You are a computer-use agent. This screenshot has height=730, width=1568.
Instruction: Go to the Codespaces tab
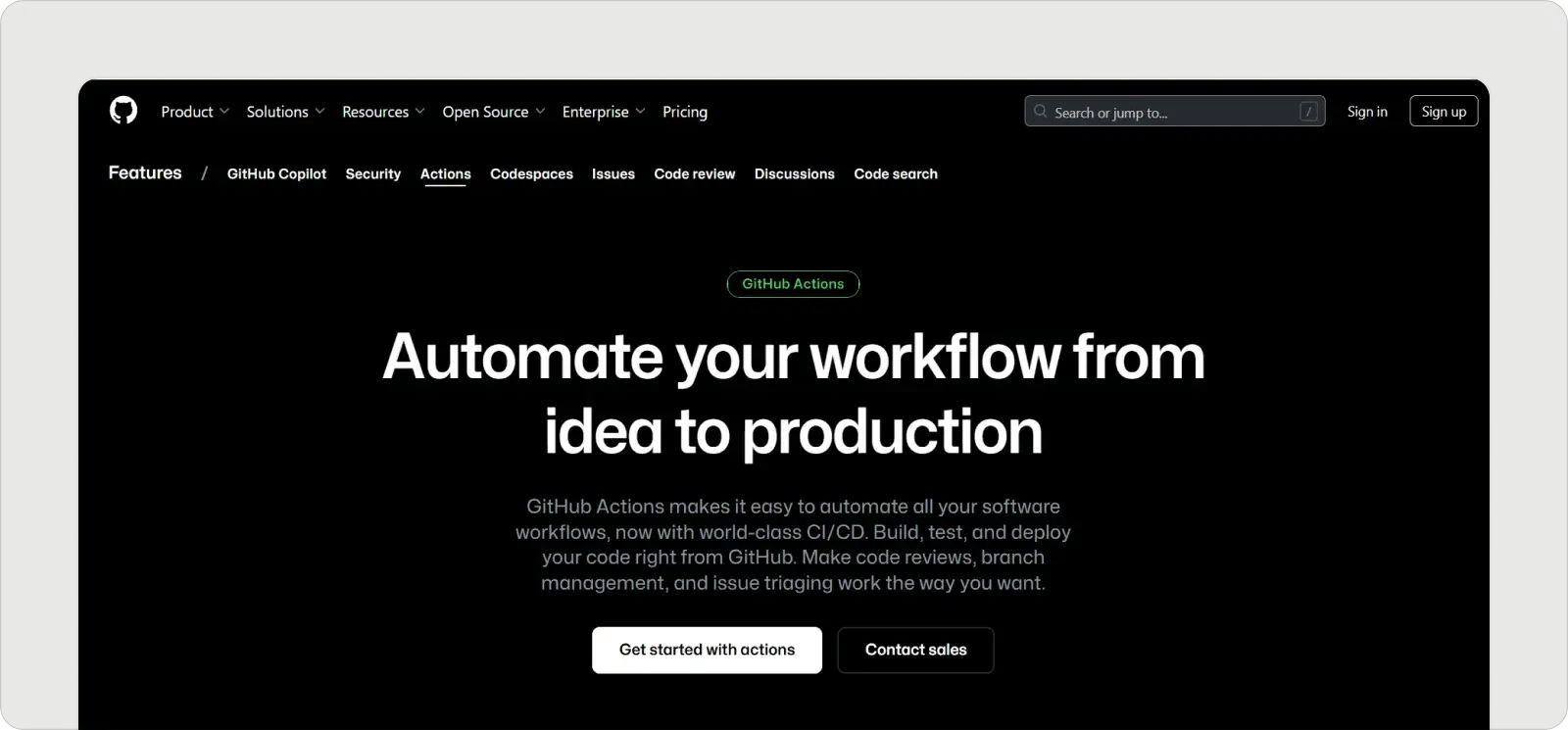coord(531,174)
